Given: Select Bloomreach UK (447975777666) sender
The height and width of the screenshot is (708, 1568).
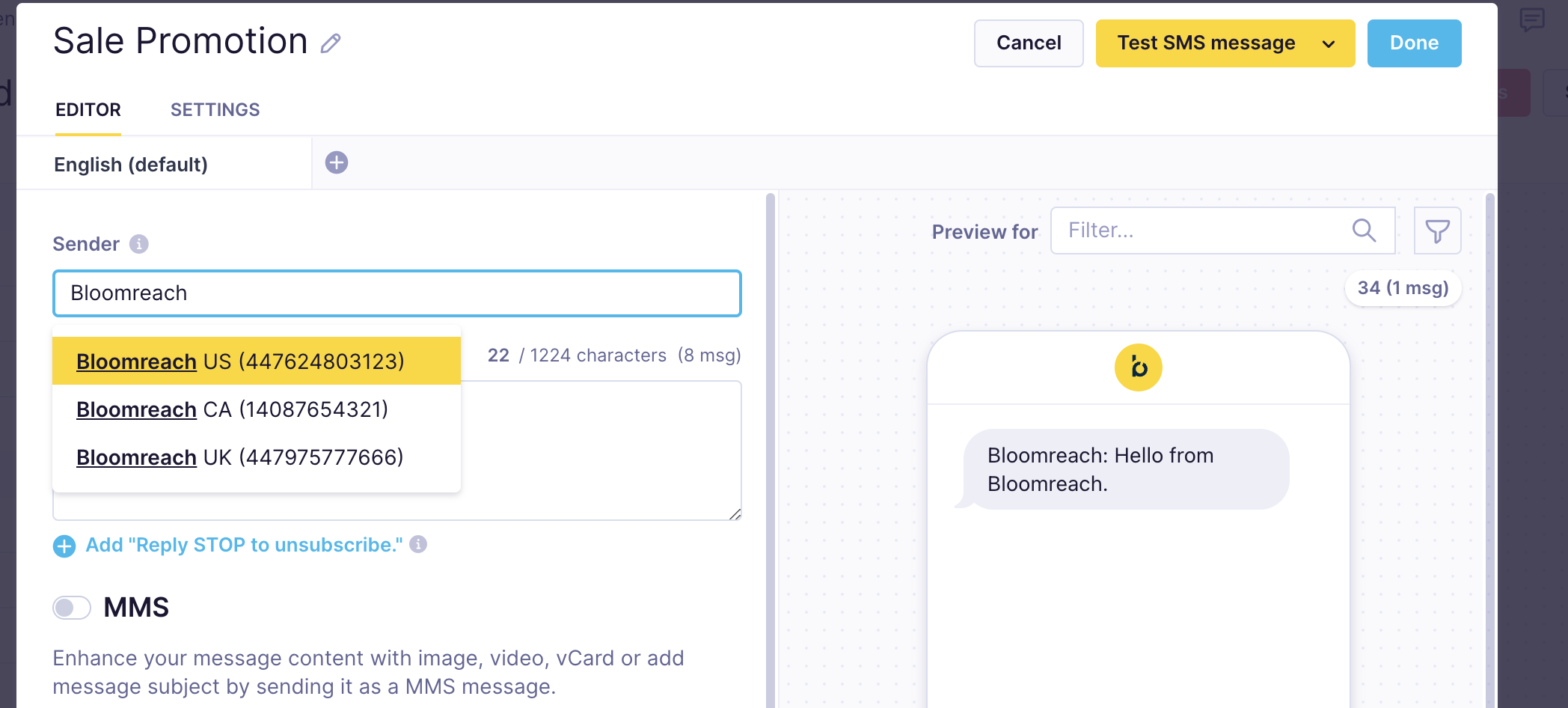Looking at the screenshot, I should 257,457.
